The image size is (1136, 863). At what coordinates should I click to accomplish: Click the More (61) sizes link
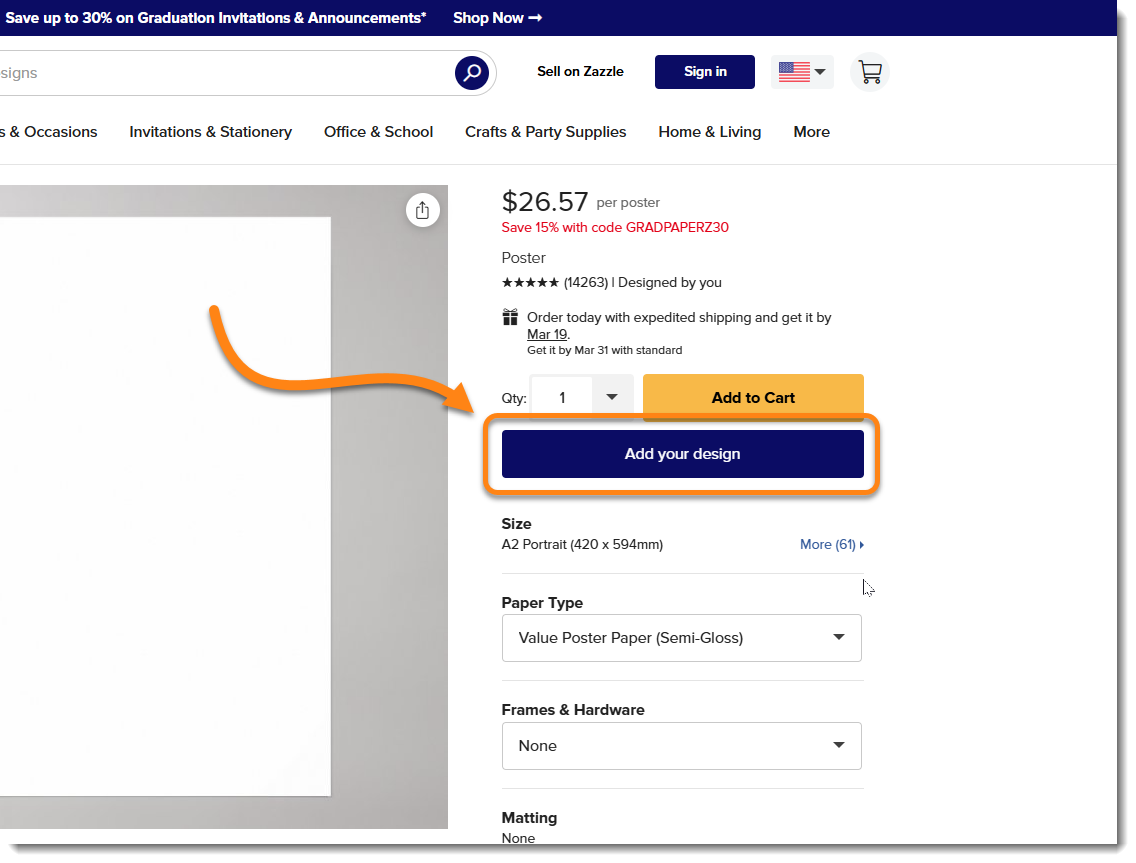(x=832, y=545)
